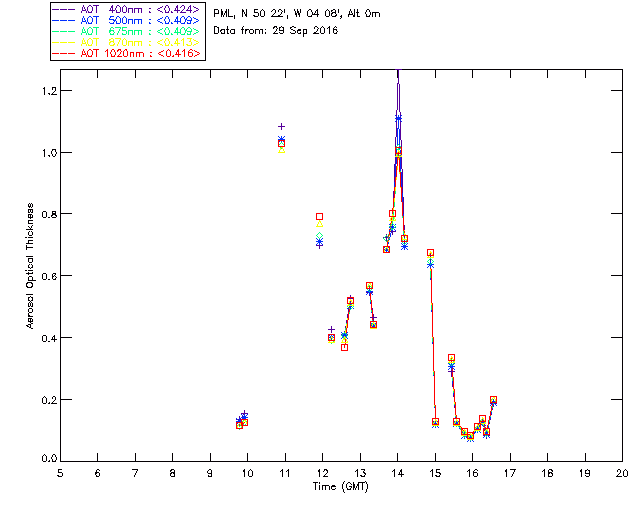Click the x-axis label for hour 20
The image size is (640, 512).
[x=622, y=473]
